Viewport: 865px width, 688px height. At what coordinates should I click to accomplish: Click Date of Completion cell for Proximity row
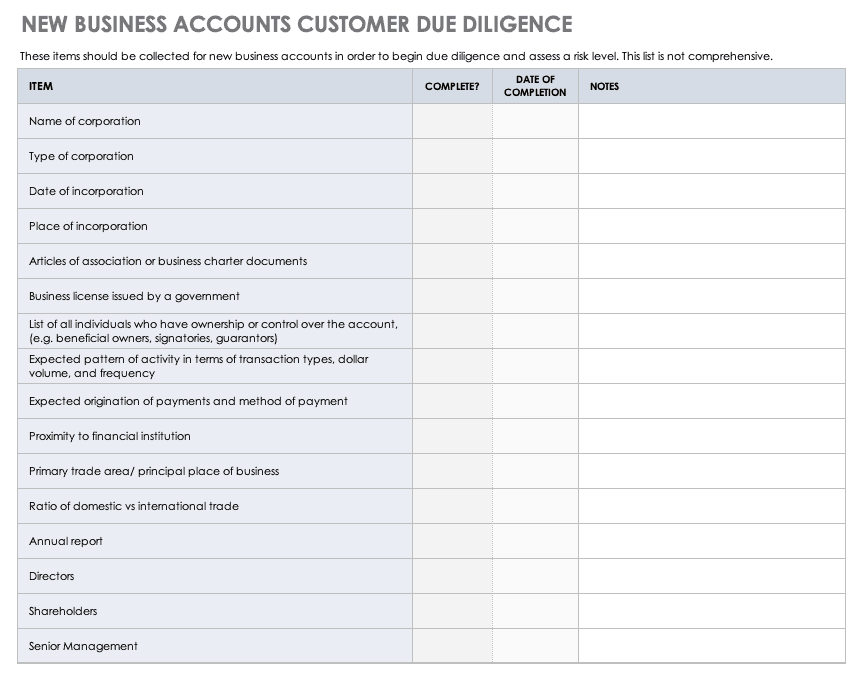pos(535,436)
